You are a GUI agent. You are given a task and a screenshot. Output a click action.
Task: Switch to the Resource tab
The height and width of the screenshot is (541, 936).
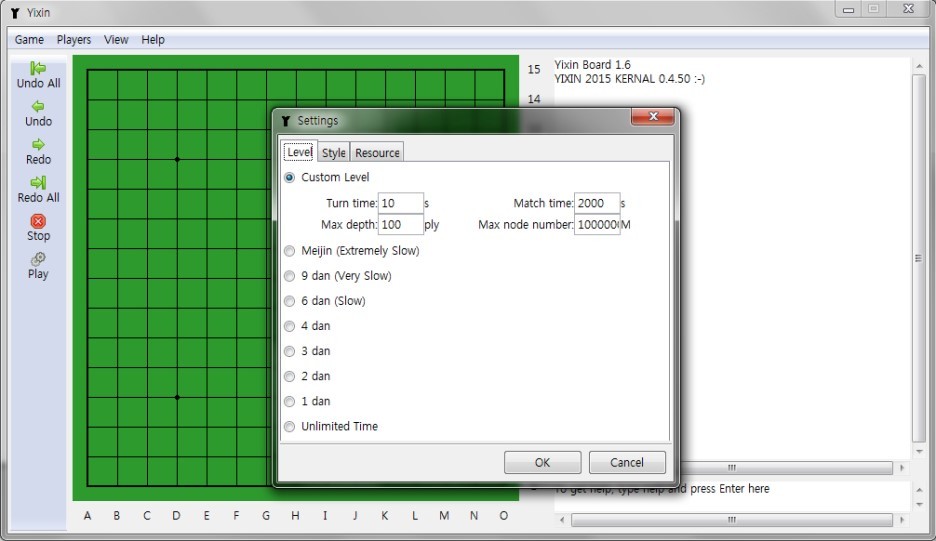click(x=377, y=153)
